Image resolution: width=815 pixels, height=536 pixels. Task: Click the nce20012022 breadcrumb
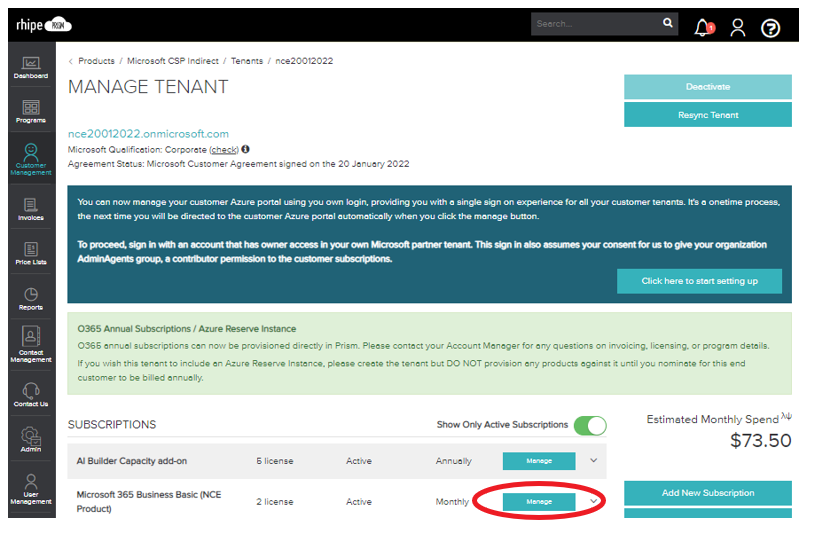coord(304,61)
